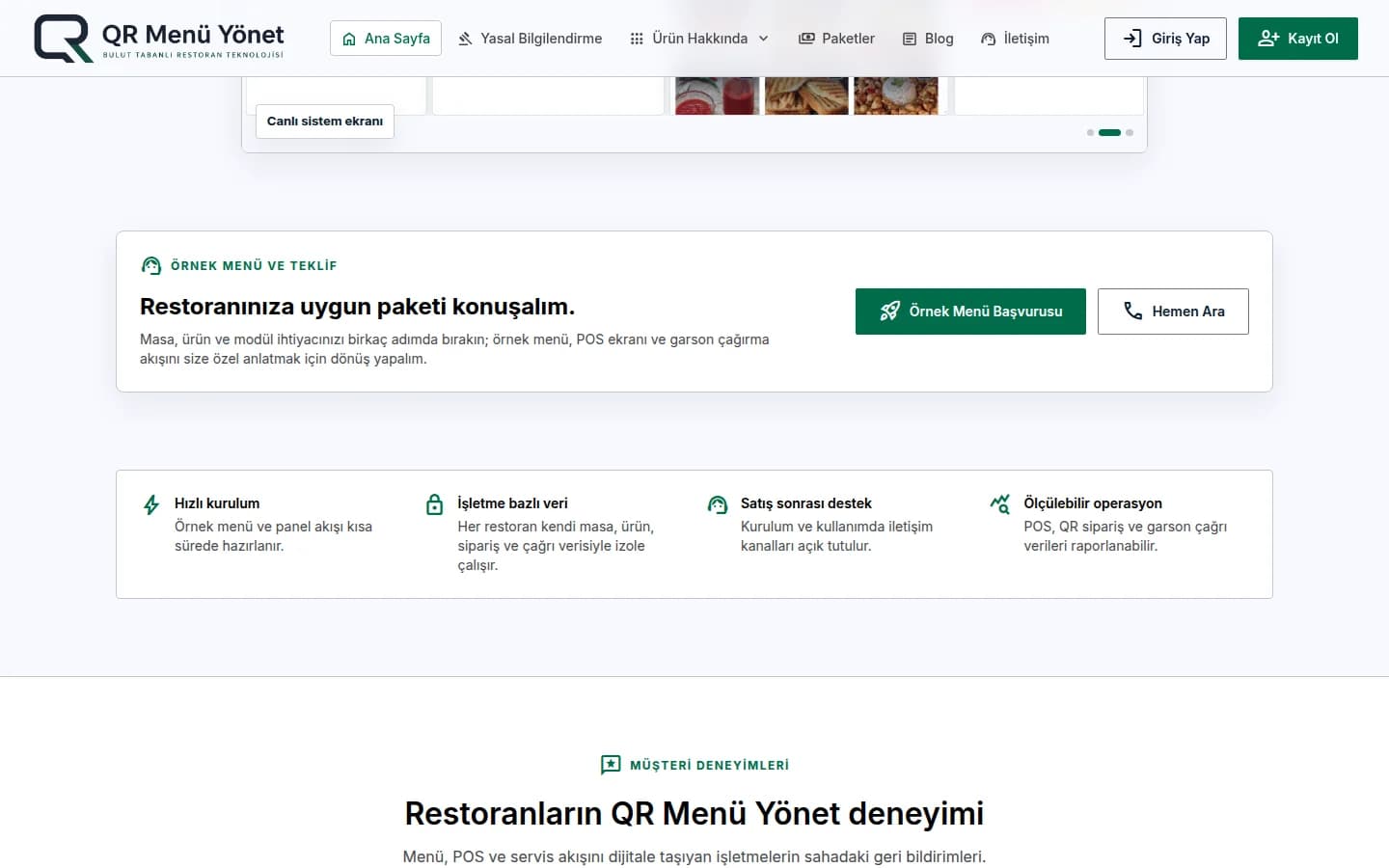Select the last carousel dot

coord(1130,133)
